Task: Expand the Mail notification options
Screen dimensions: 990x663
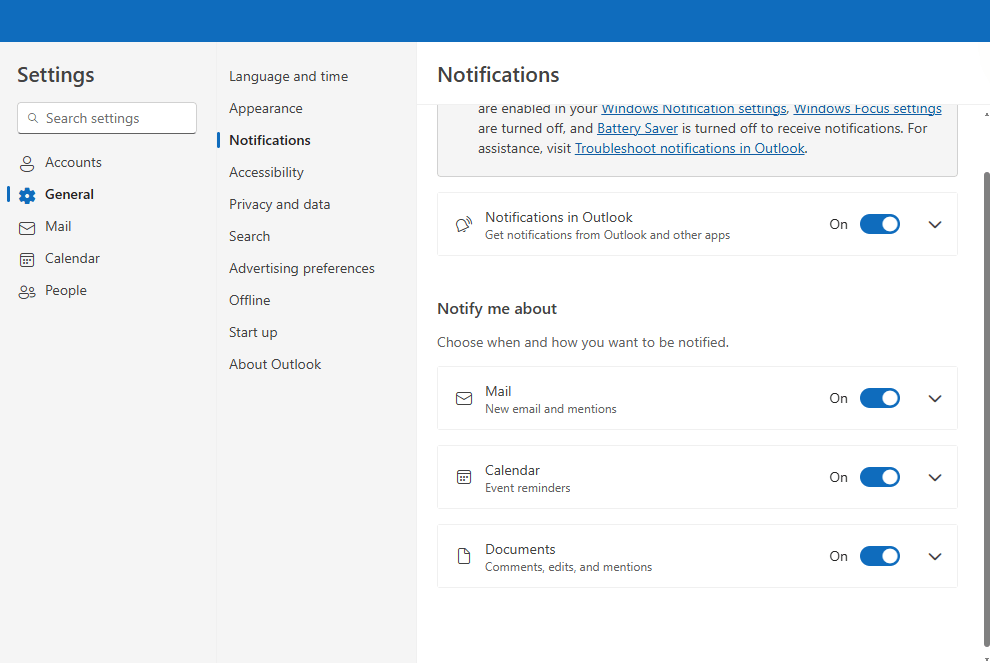Action: click(934, 397)
